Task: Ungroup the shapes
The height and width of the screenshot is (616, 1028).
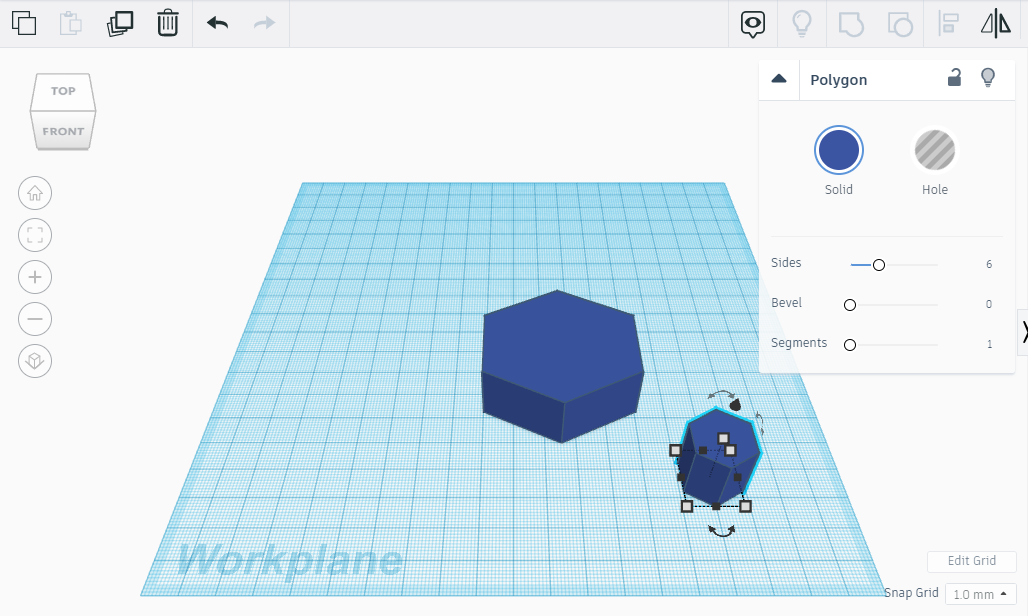Action: click(898, 23)
